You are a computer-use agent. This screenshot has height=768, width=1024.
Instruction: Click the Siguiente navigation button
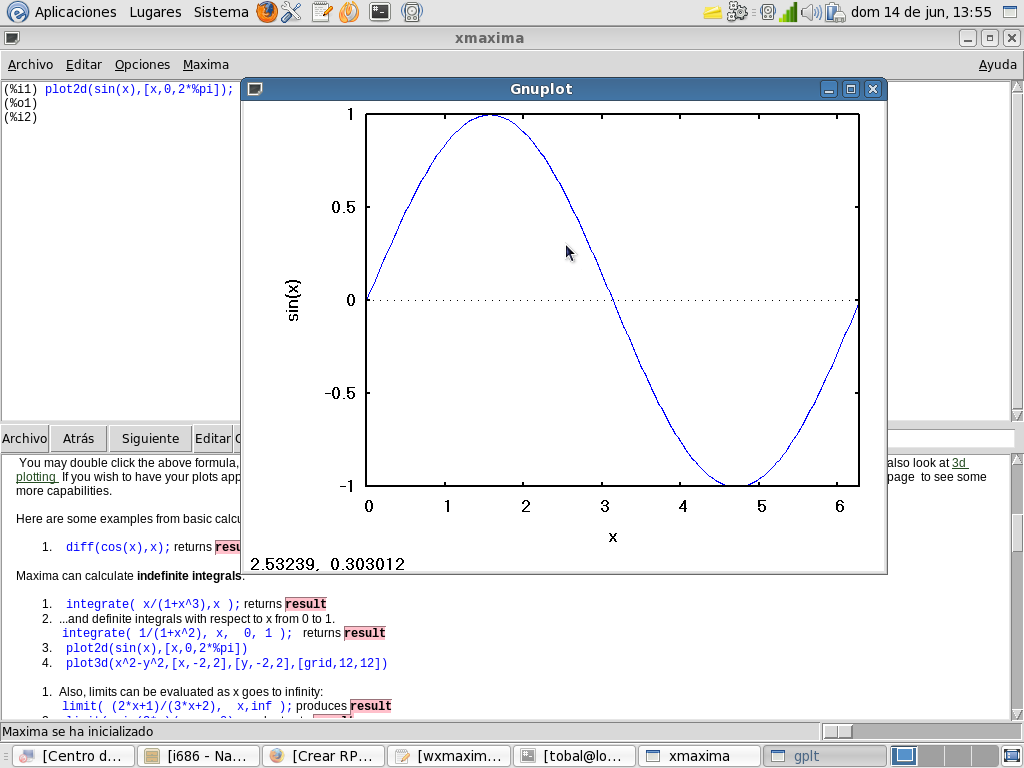point(149,438)
